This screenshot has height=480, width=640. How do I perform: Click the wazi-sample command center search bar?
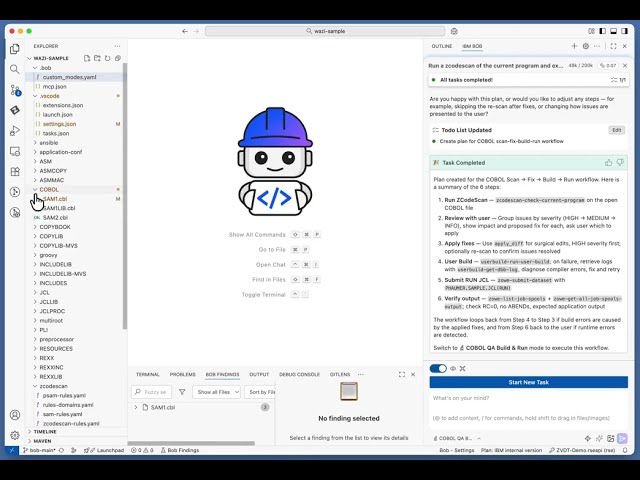325,31
